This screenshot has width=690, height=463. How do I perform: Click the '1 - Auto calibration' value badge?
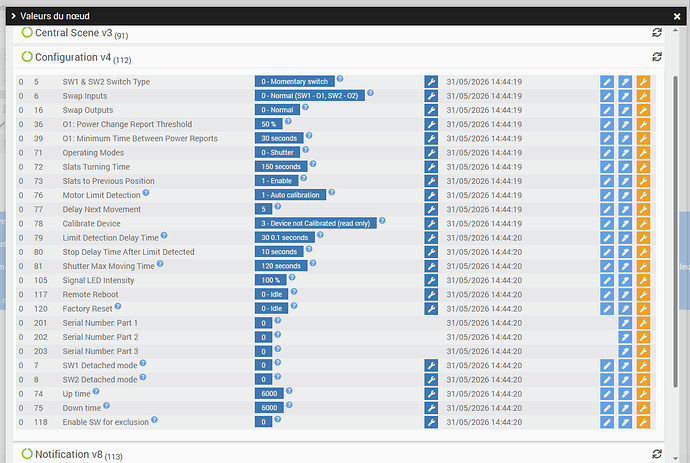click(290, 195)
